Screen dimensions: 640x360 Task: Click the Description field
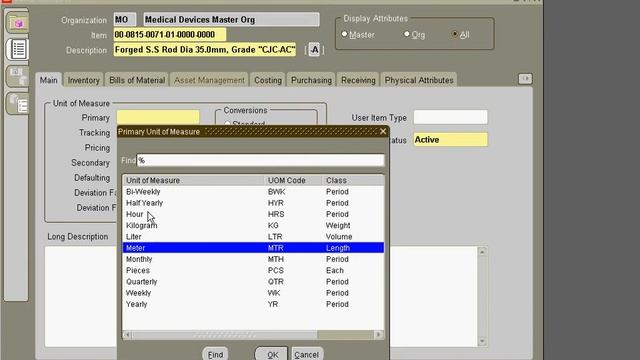coord(205,50)
